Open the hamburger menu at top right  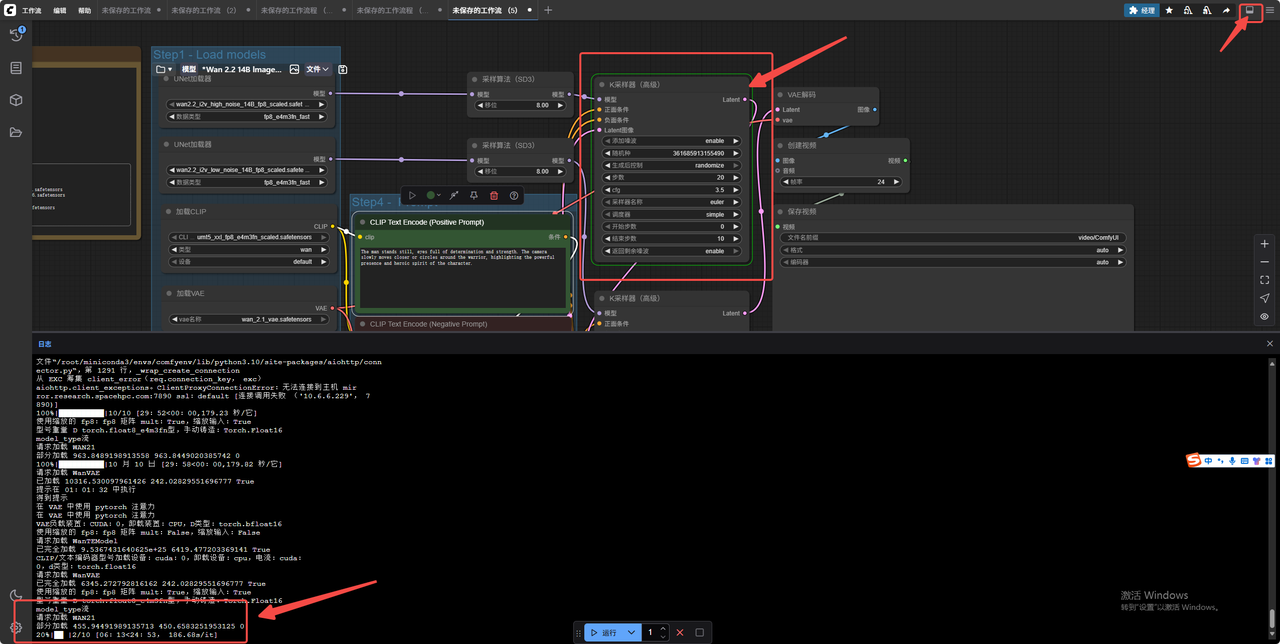(x=1270, y=10)
